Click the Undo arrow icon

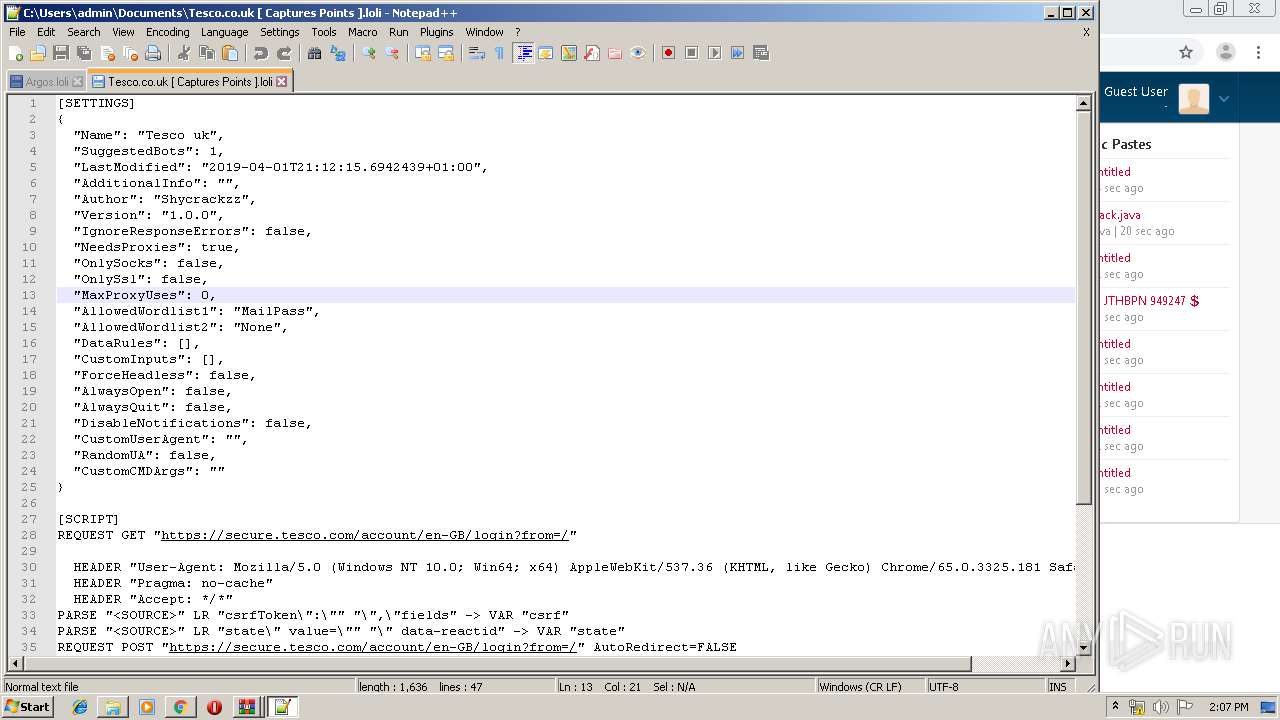[261, 53]
